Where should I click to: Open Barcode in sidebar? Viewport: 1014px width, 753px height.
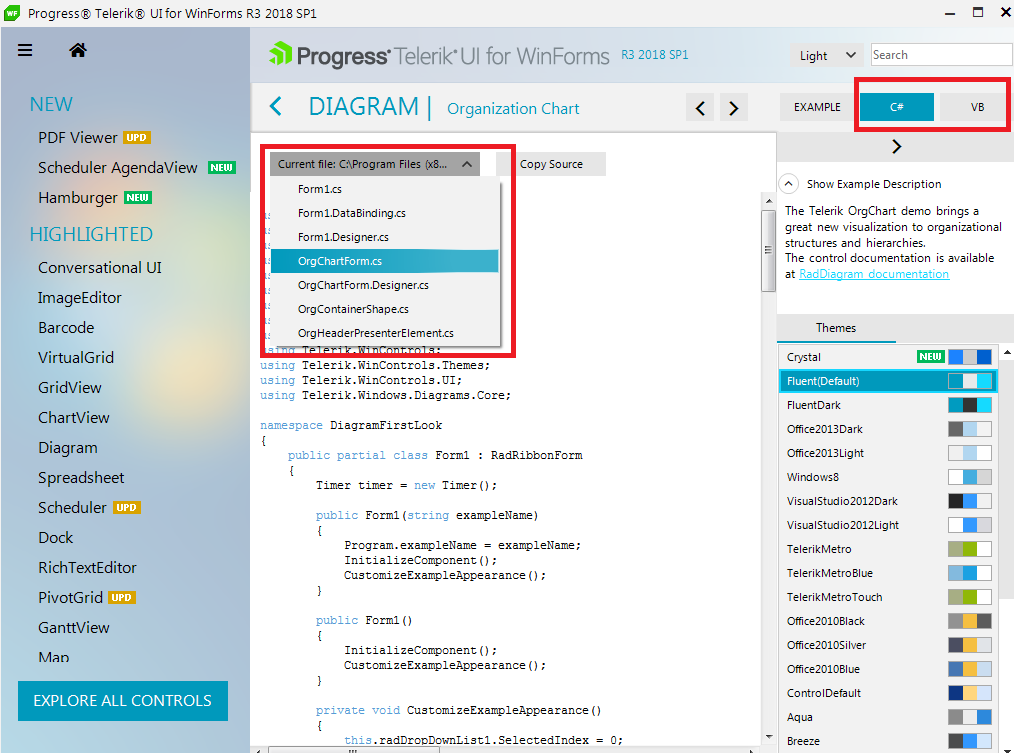point(66,327)
